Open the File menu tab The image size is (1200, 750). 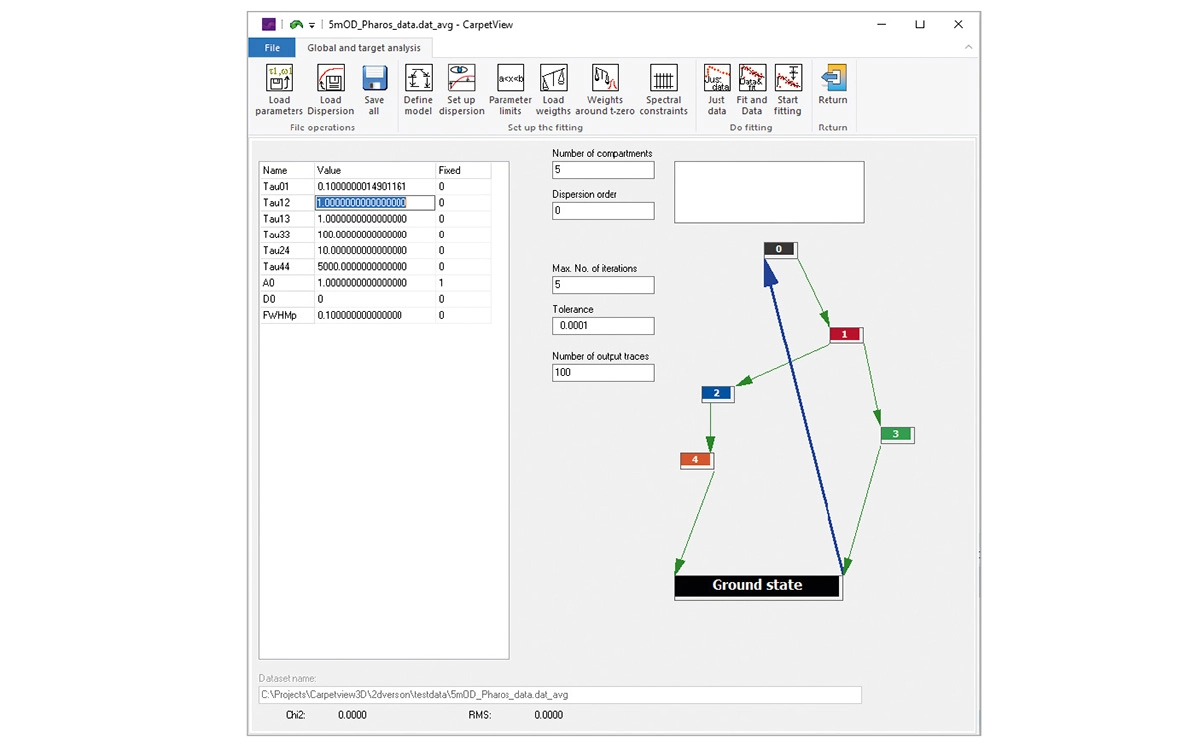pos(272,48)
